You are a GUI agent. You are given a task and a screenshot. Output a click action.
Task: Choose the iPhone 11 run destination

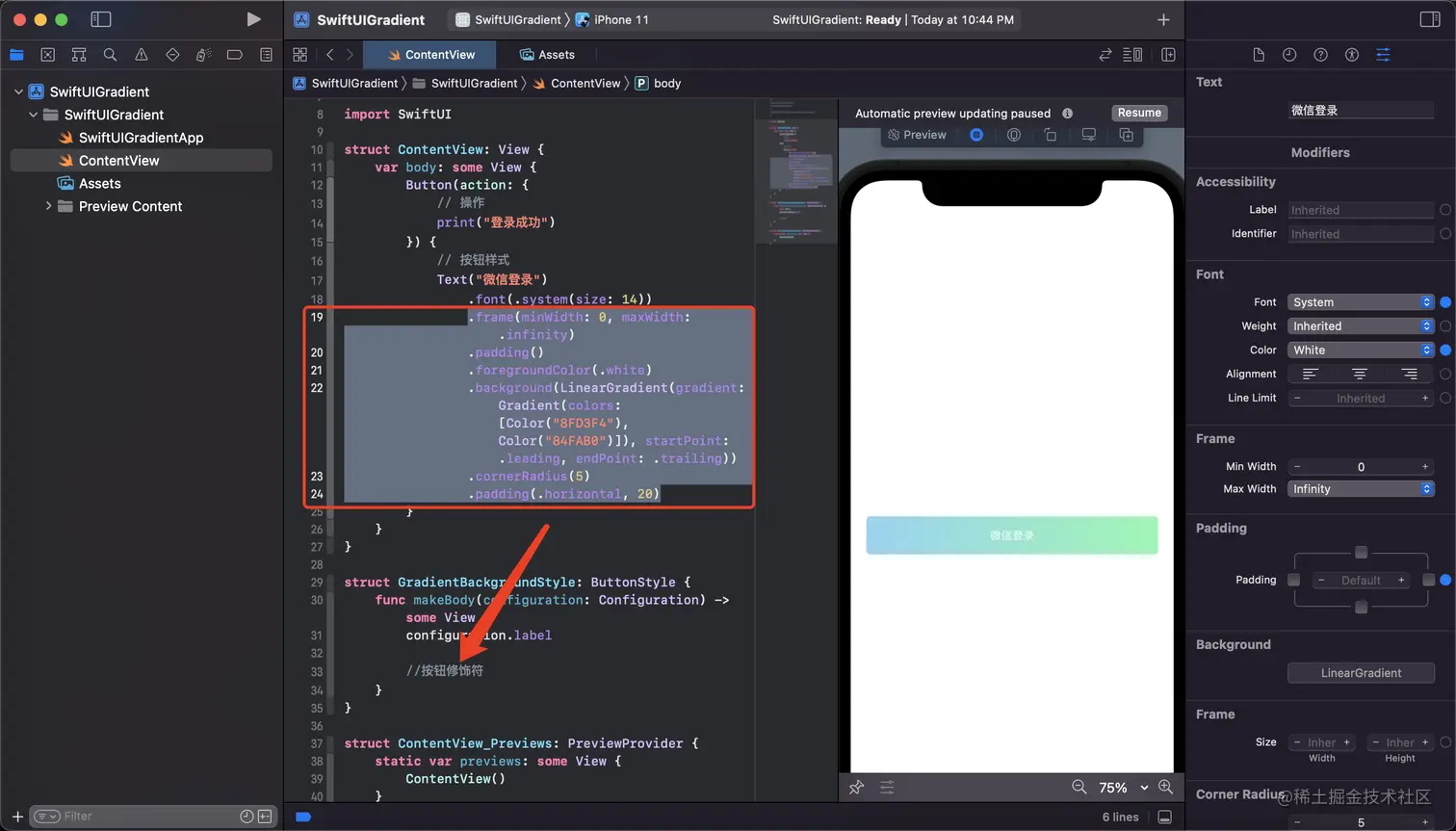coord(612,19)
